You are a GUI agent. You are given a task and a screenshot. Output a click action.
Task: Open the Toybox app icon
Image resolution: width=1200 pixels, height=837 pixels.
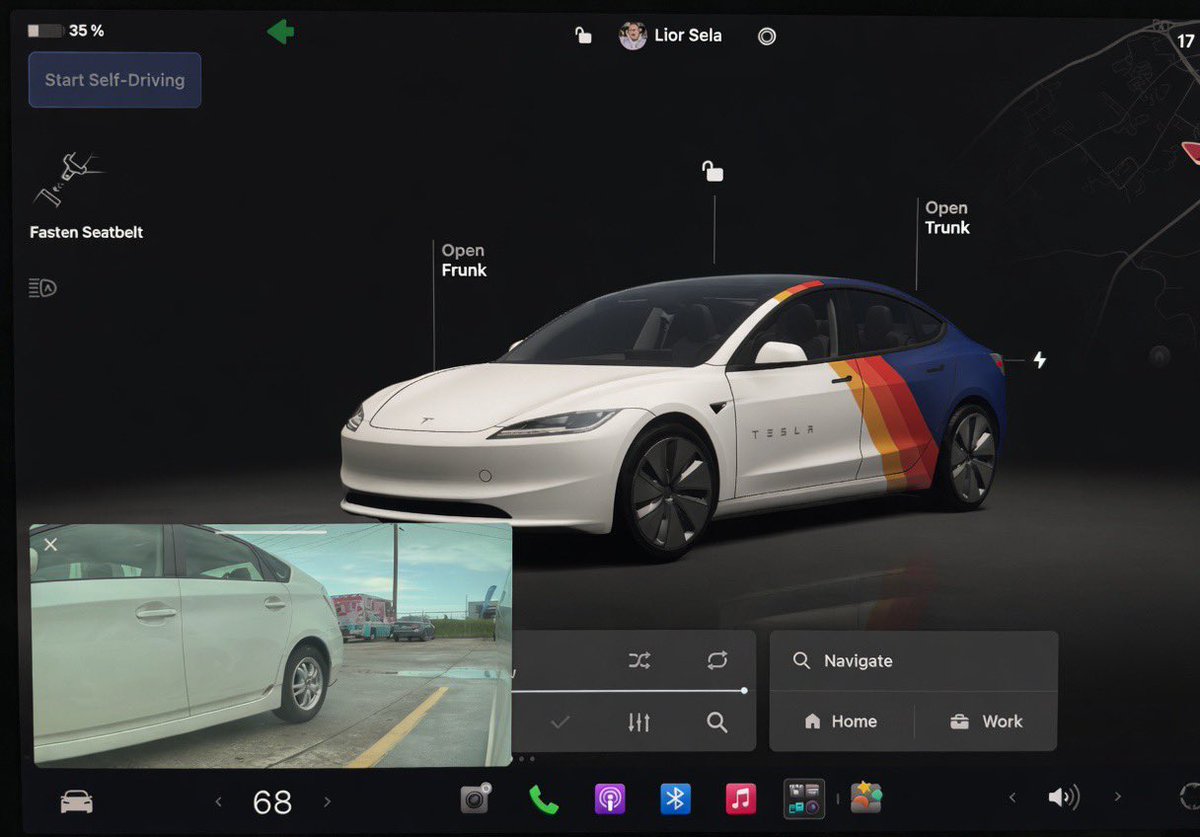tap(866, 798)
